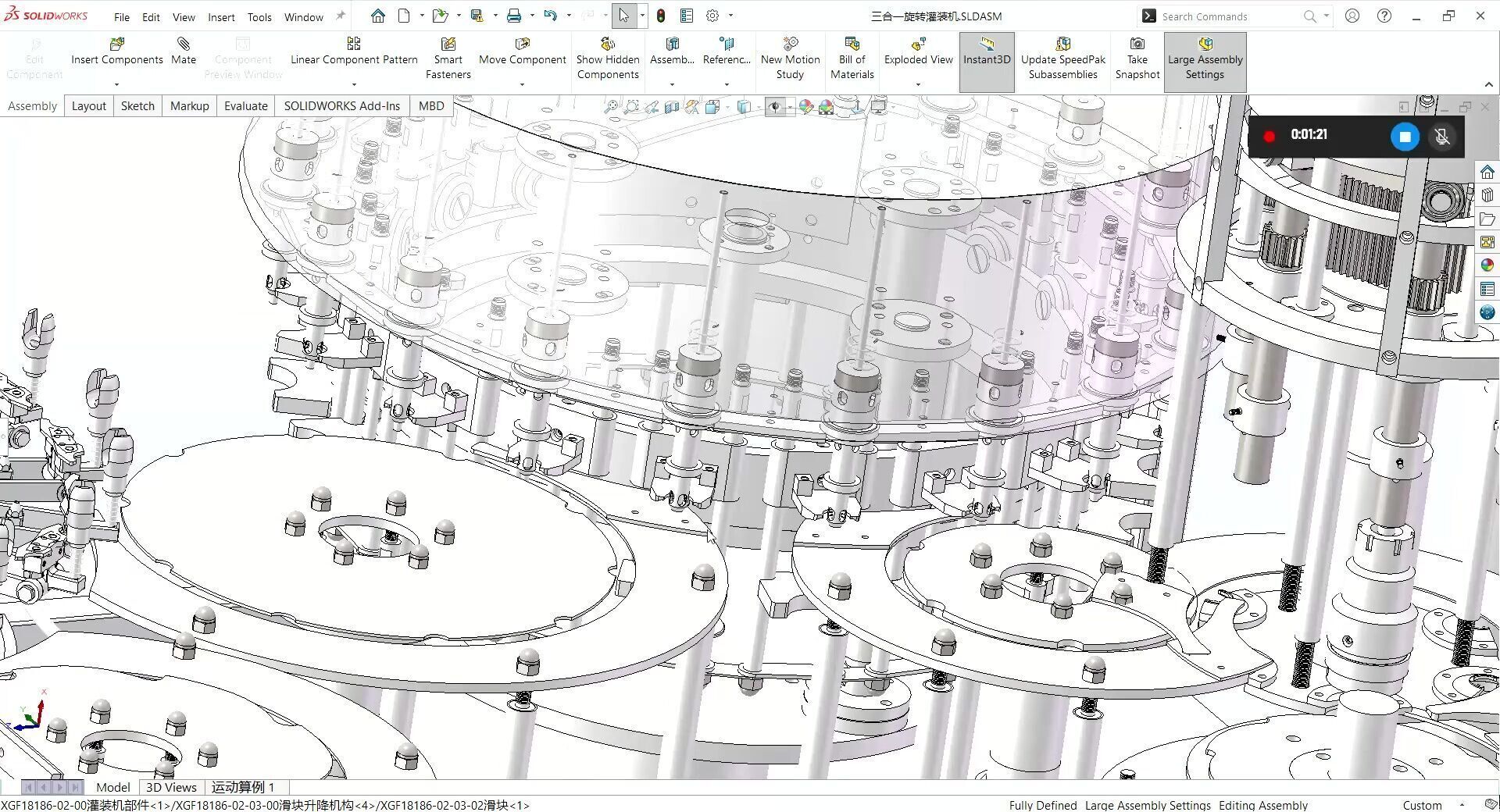Select the Zoom to Area tool
This screenshot has width=1500, height=812.
click(x=631, y=107)
